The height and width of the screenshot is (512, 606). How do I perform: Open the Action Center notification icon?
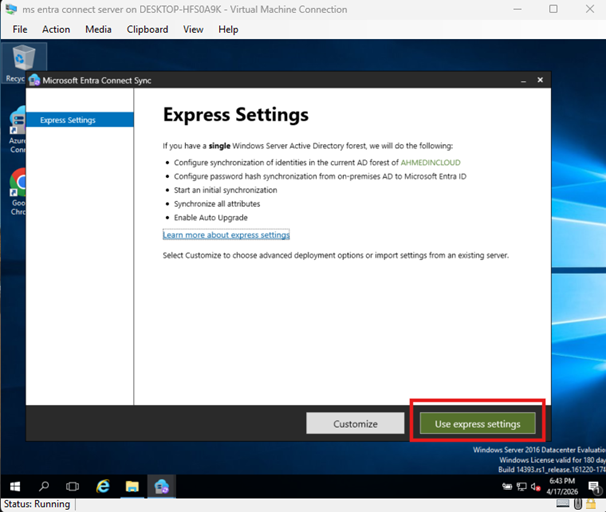click(594, 487)
